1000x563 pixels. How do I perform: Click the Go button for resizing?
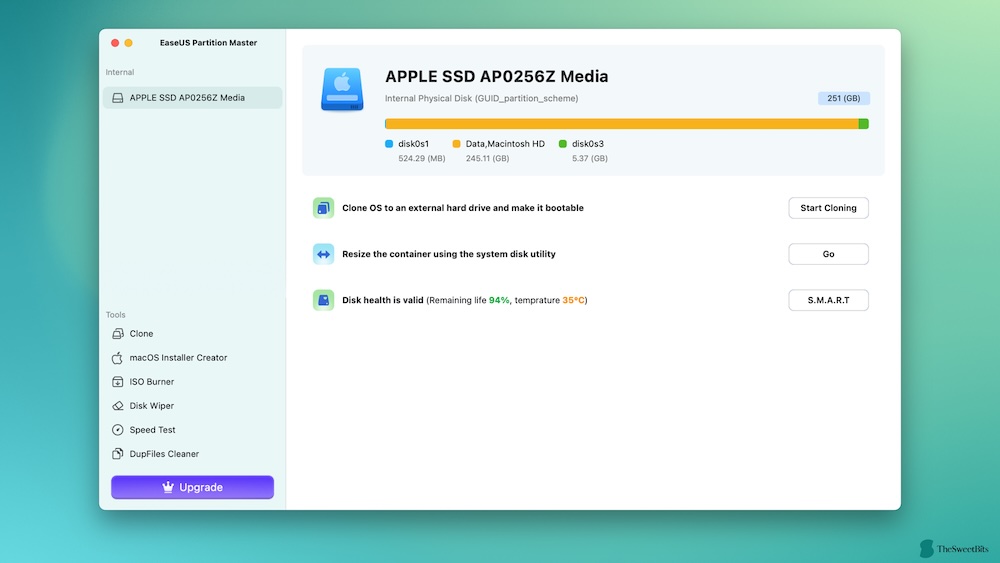pos(828,254)
